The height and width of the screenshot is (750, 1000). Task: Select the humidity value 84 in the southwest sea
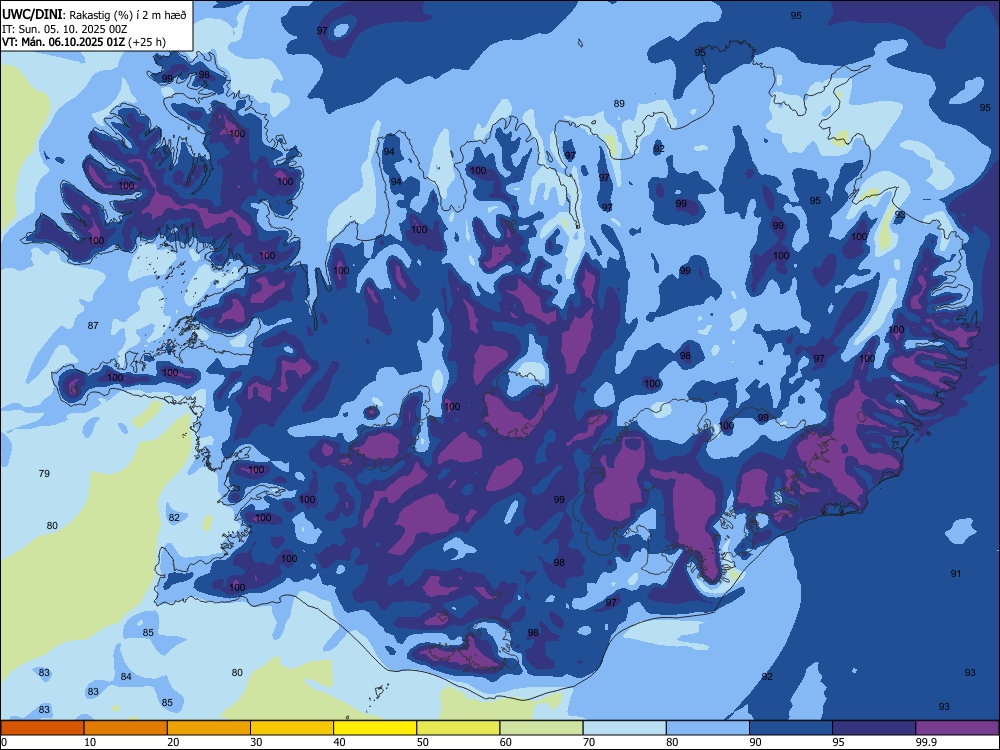point(126,676)
